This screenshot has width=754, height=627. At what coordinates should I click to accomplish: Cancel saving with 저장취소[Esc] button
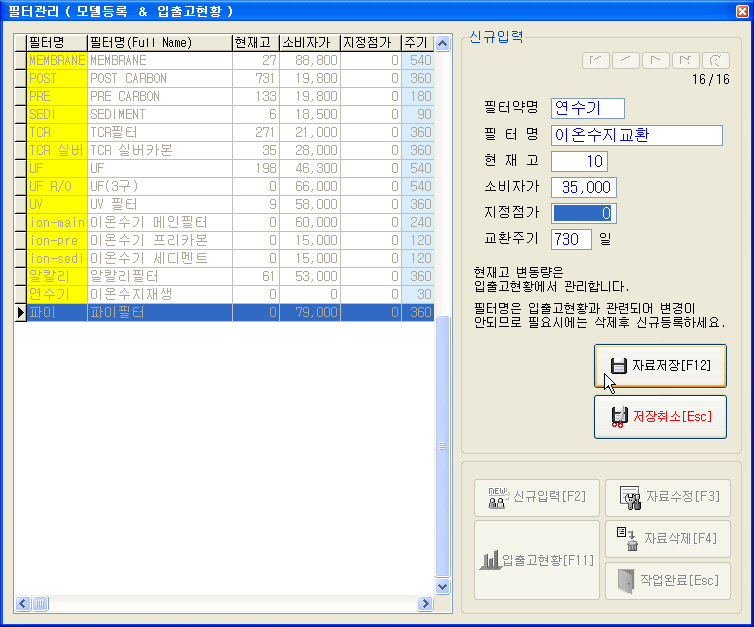[660, 417]
